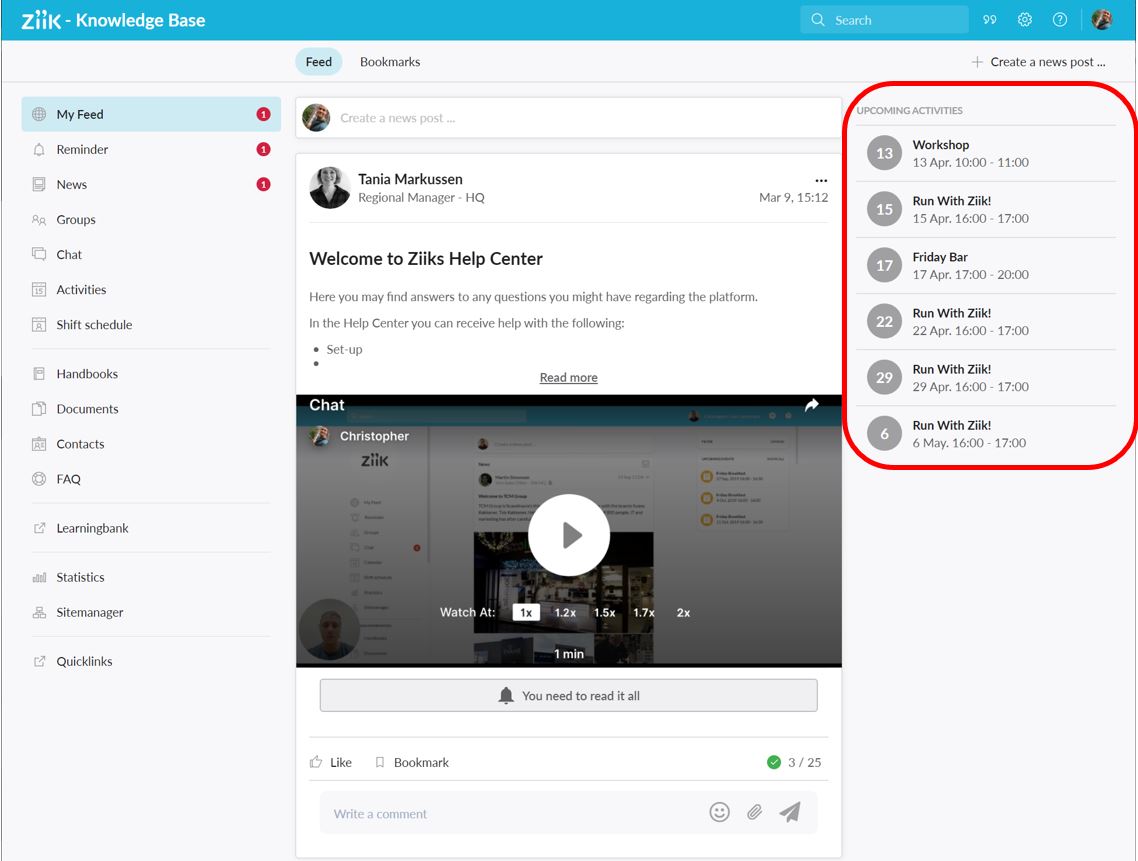Viewport: 1138px width, 861px height.
Task: Open the settings gear icon
Action: 1024,20
